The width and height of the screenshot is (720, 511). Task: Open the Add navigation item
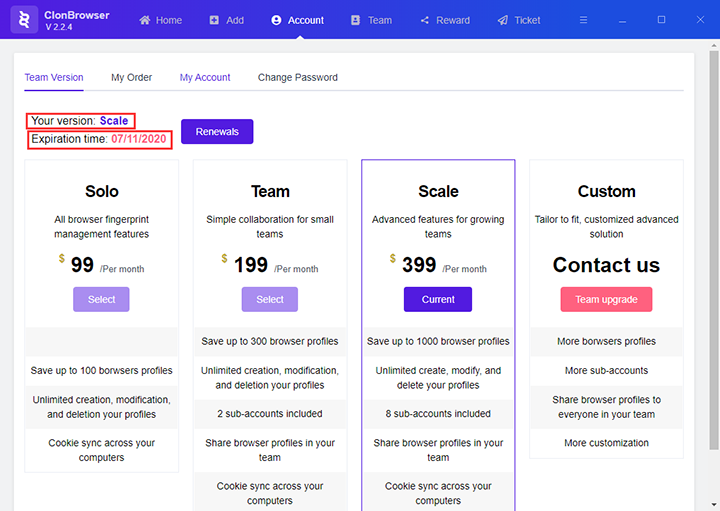click(x=227, y=20)
